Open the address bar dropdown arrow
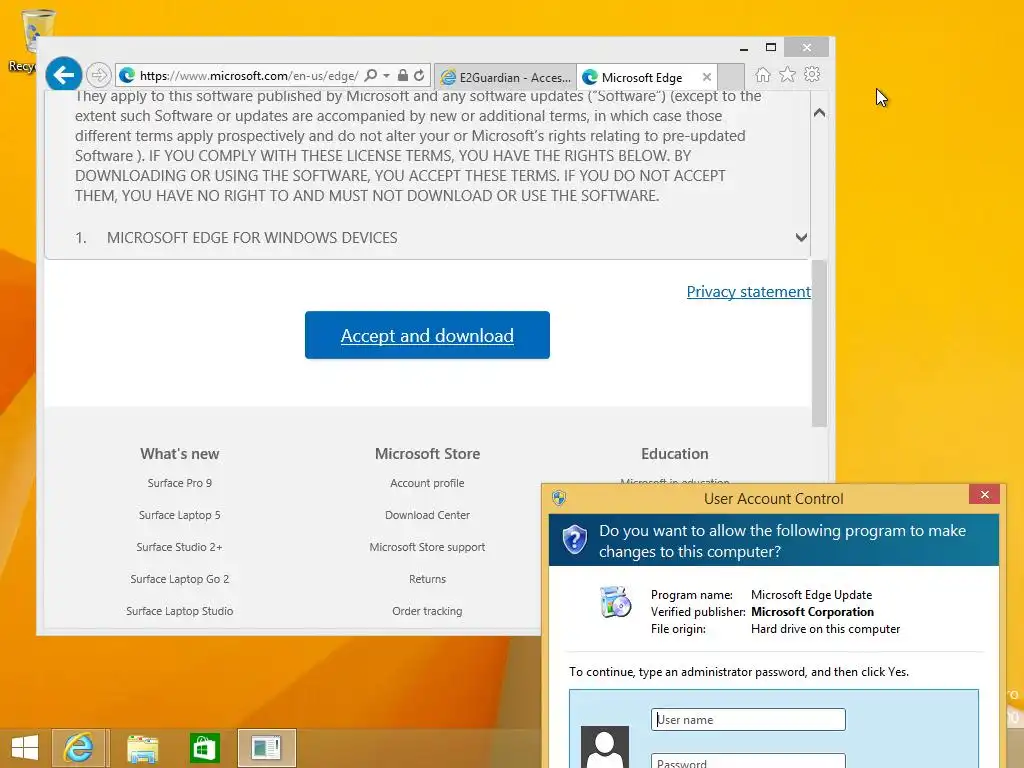Image resolution: width=1024 pixels, height=768 pixels. point(387,76)
